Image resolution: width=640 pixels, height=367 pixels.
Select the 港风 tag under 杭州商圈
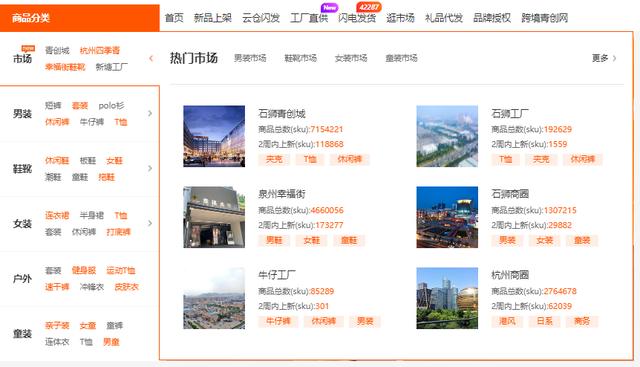point(507,321)
